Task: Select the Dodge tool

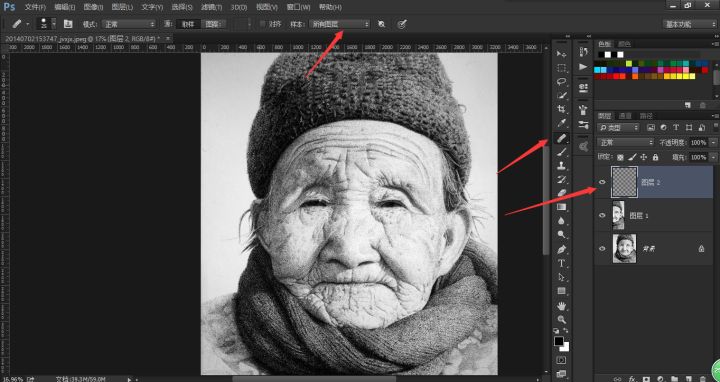Action: [561, 235]
